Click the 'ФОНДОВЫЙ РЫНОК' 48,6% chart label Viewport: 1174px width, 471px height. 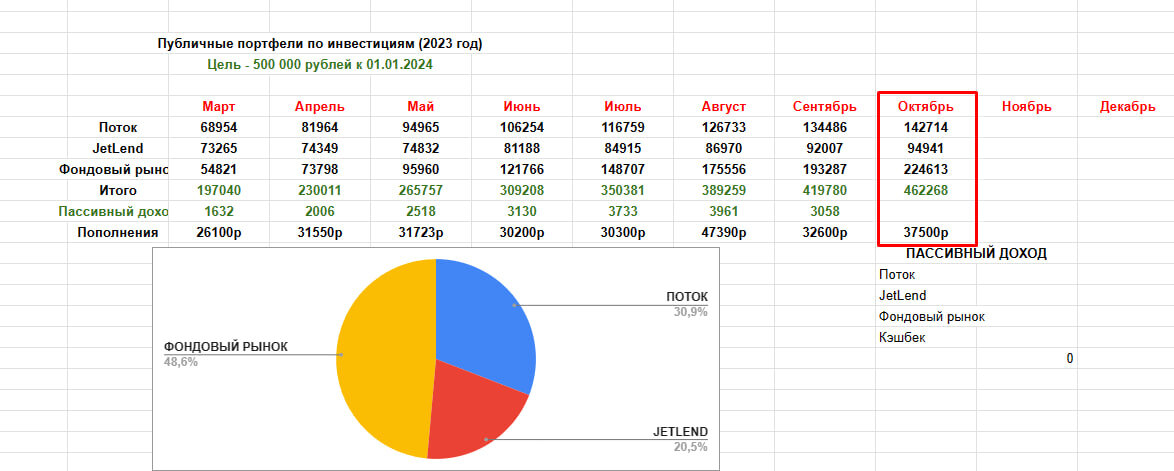(225, 353)
